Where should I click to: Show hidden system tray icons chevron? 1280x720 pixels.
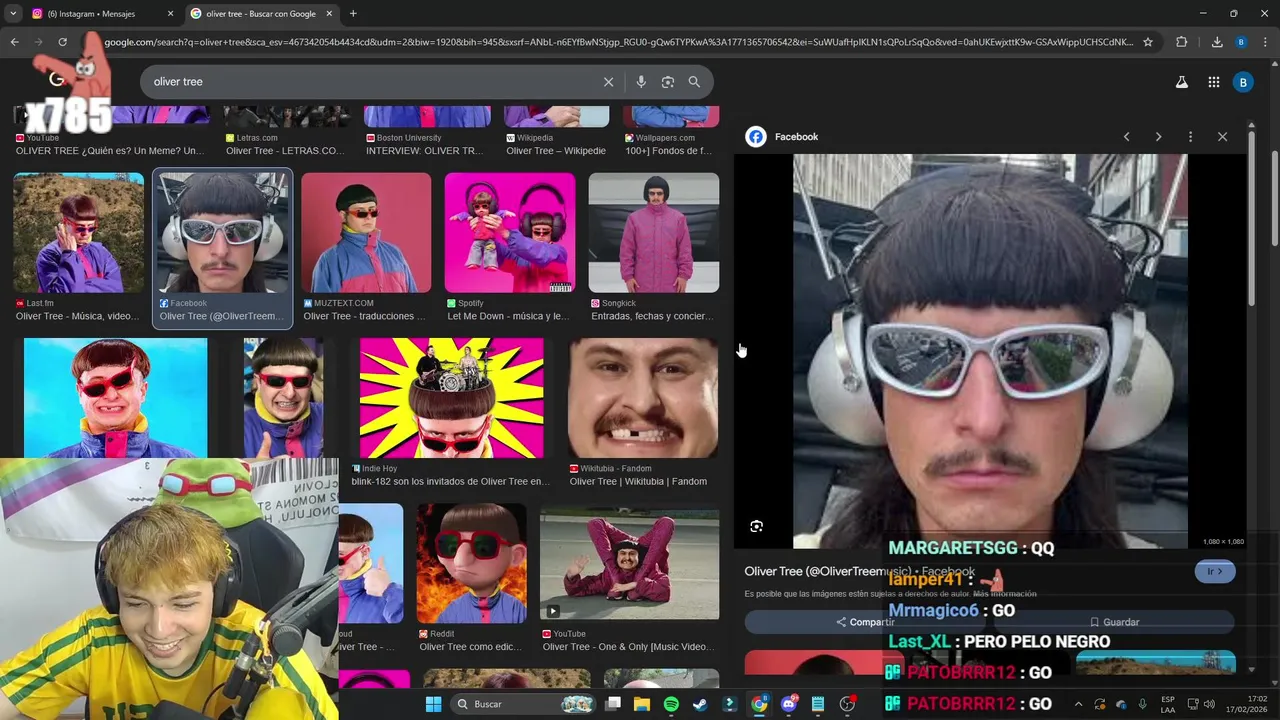click(1078, 704)
